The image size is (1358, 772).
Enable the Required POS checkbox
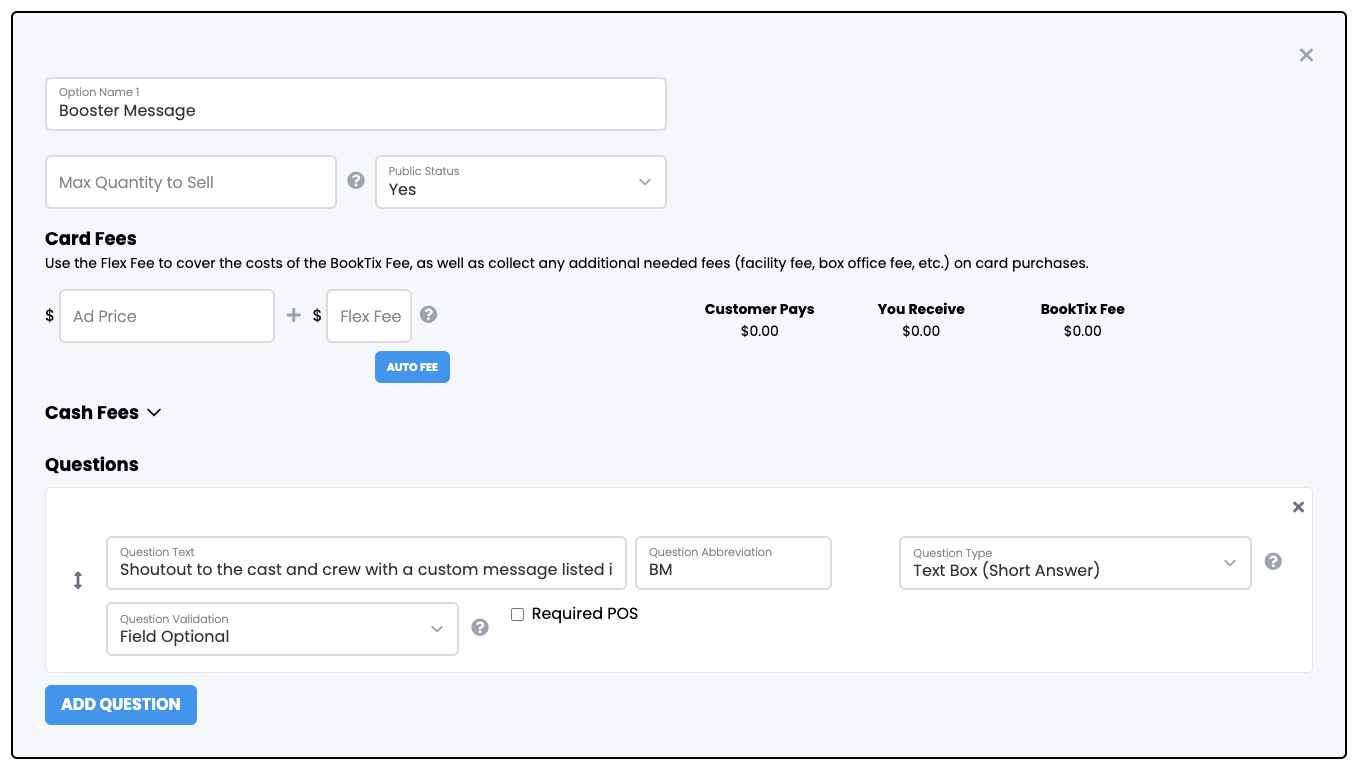tap(518, 615)
